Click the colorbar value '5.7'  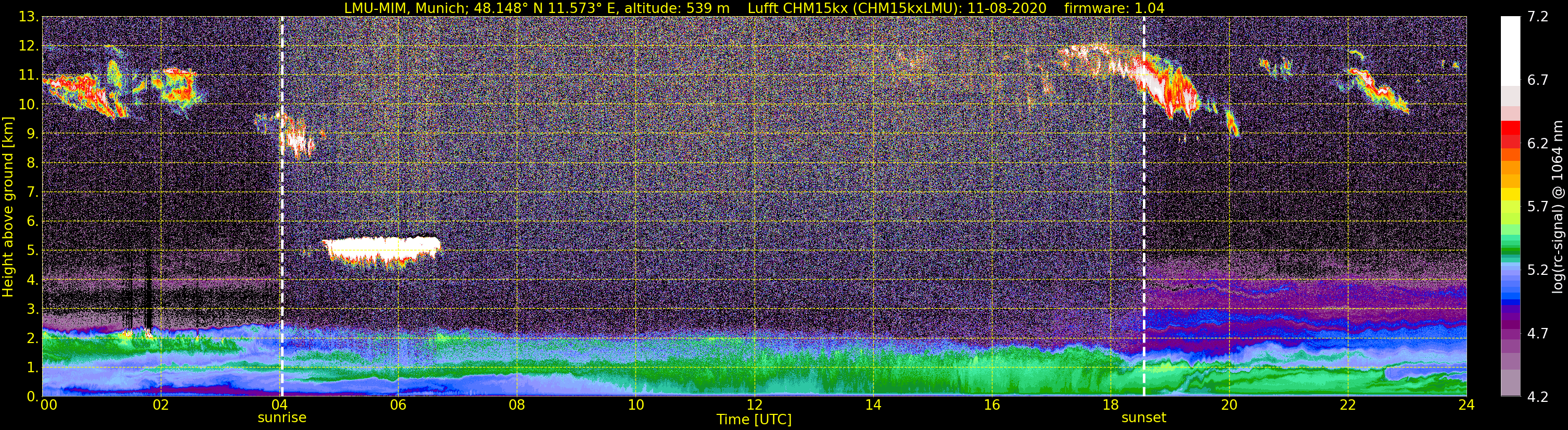tap(1538, 207)
